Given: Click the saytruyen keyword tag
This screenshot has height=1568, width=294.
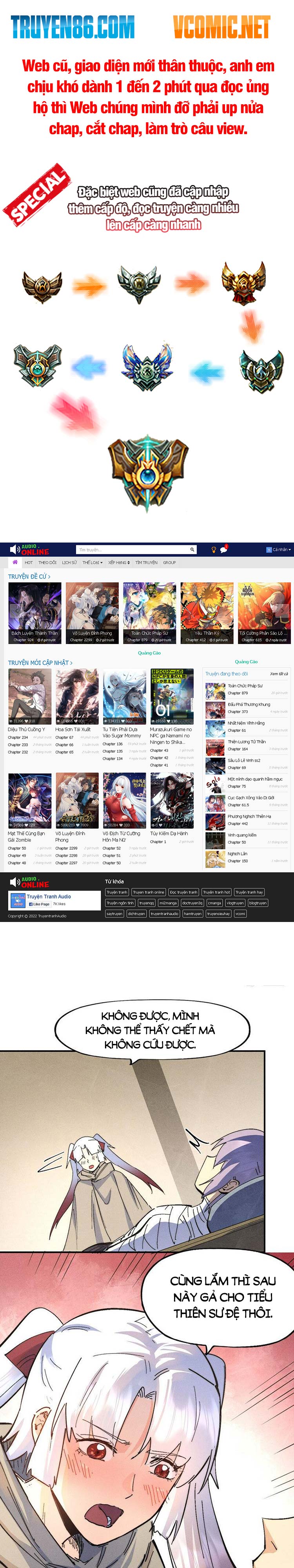Looking at the screenshot, I should 114,914.
